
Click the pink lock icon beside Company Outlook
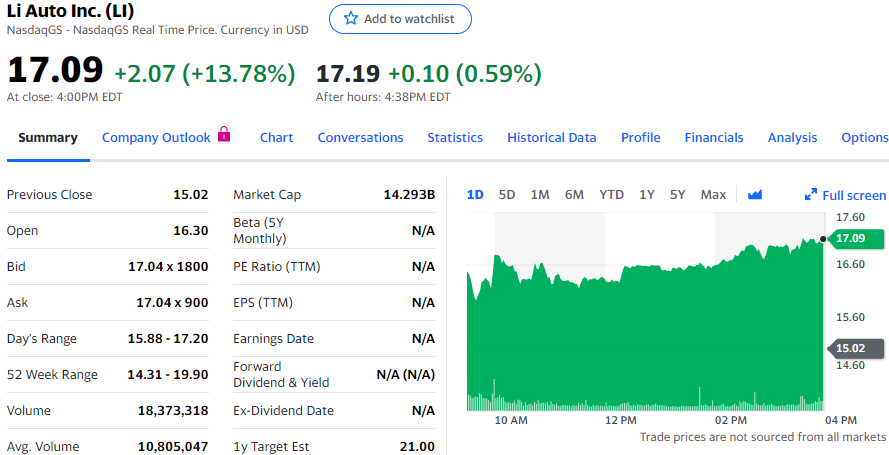[x=224, y=135]
